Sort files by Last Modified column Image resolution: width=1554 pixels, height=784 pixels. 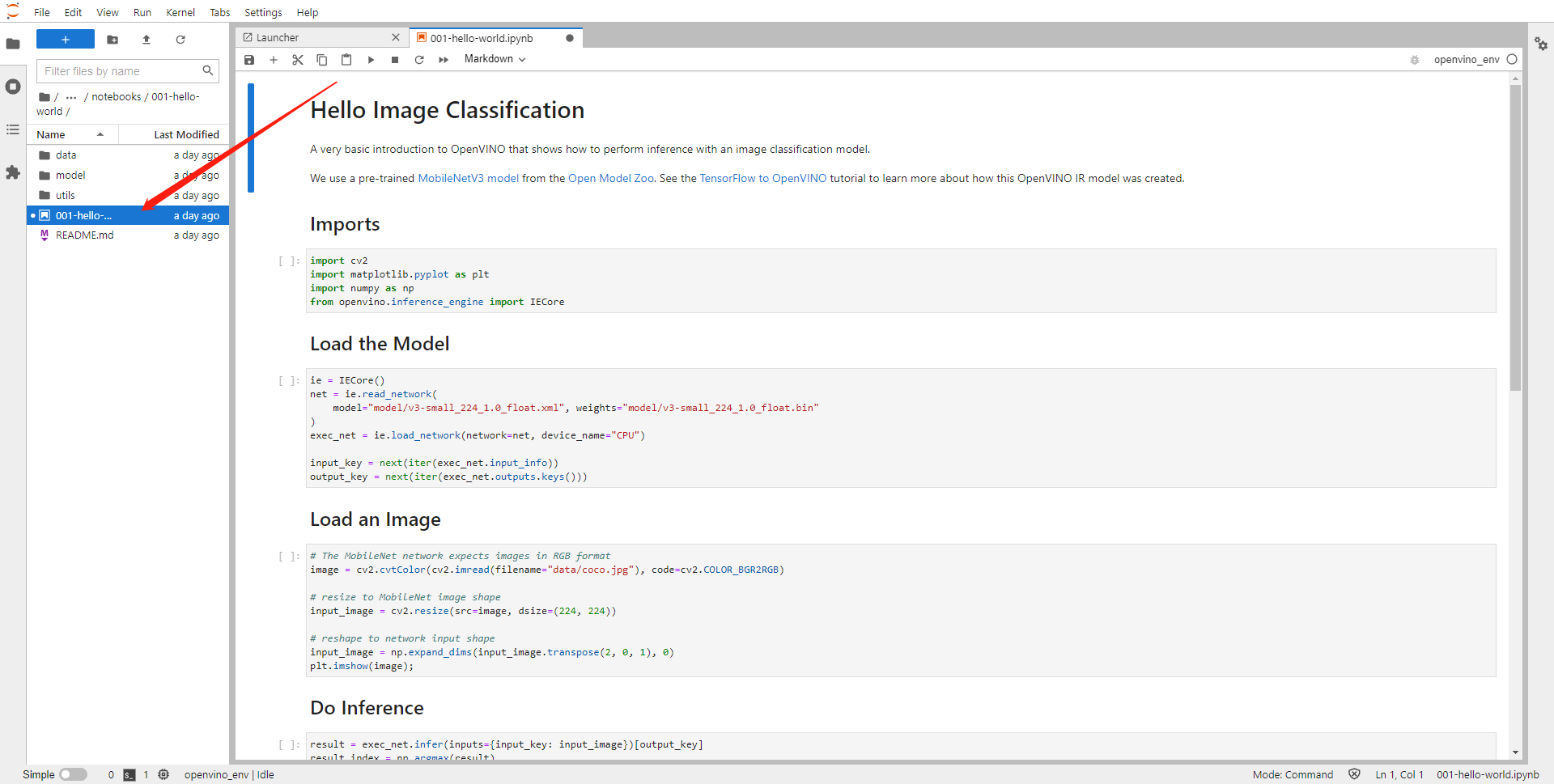click(175, 134)
